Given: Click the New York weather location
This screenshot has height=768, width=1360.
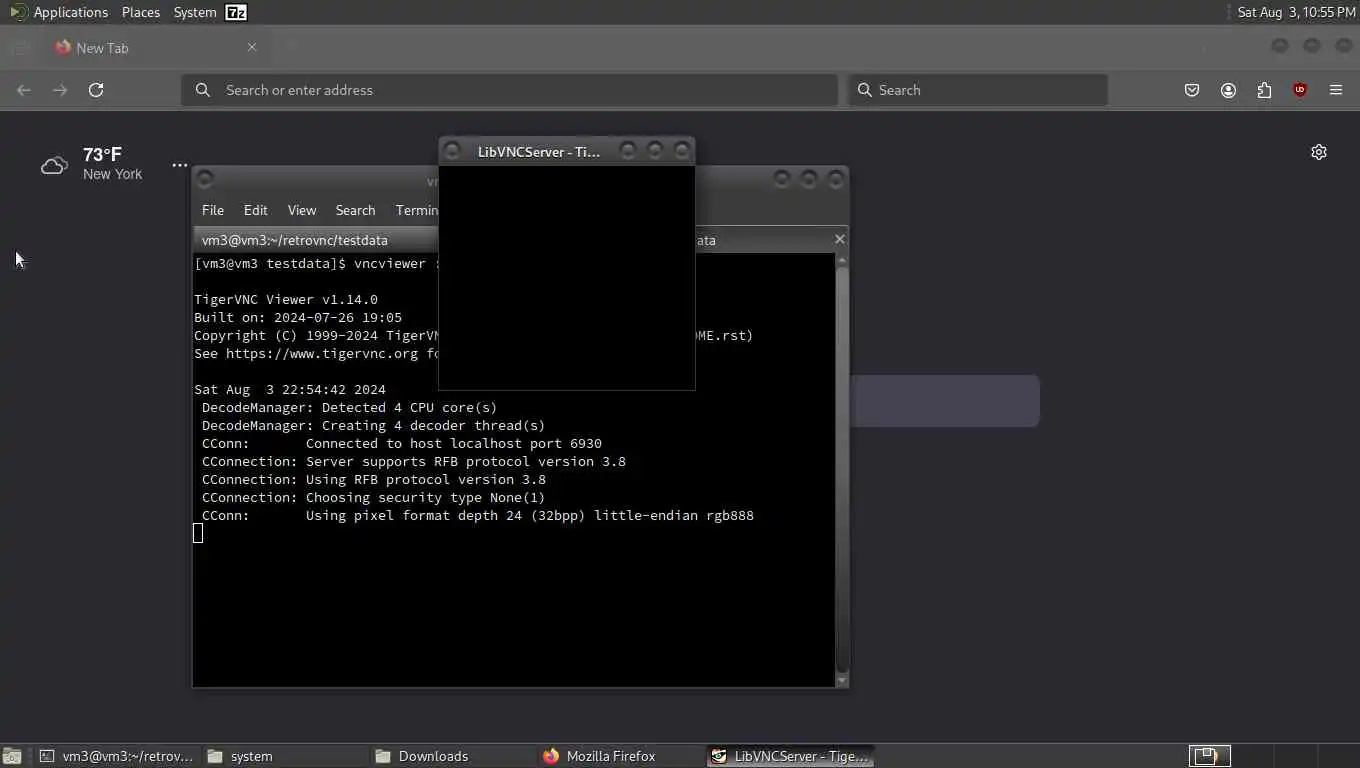Looking at the screenshot, I should (112, 174).
